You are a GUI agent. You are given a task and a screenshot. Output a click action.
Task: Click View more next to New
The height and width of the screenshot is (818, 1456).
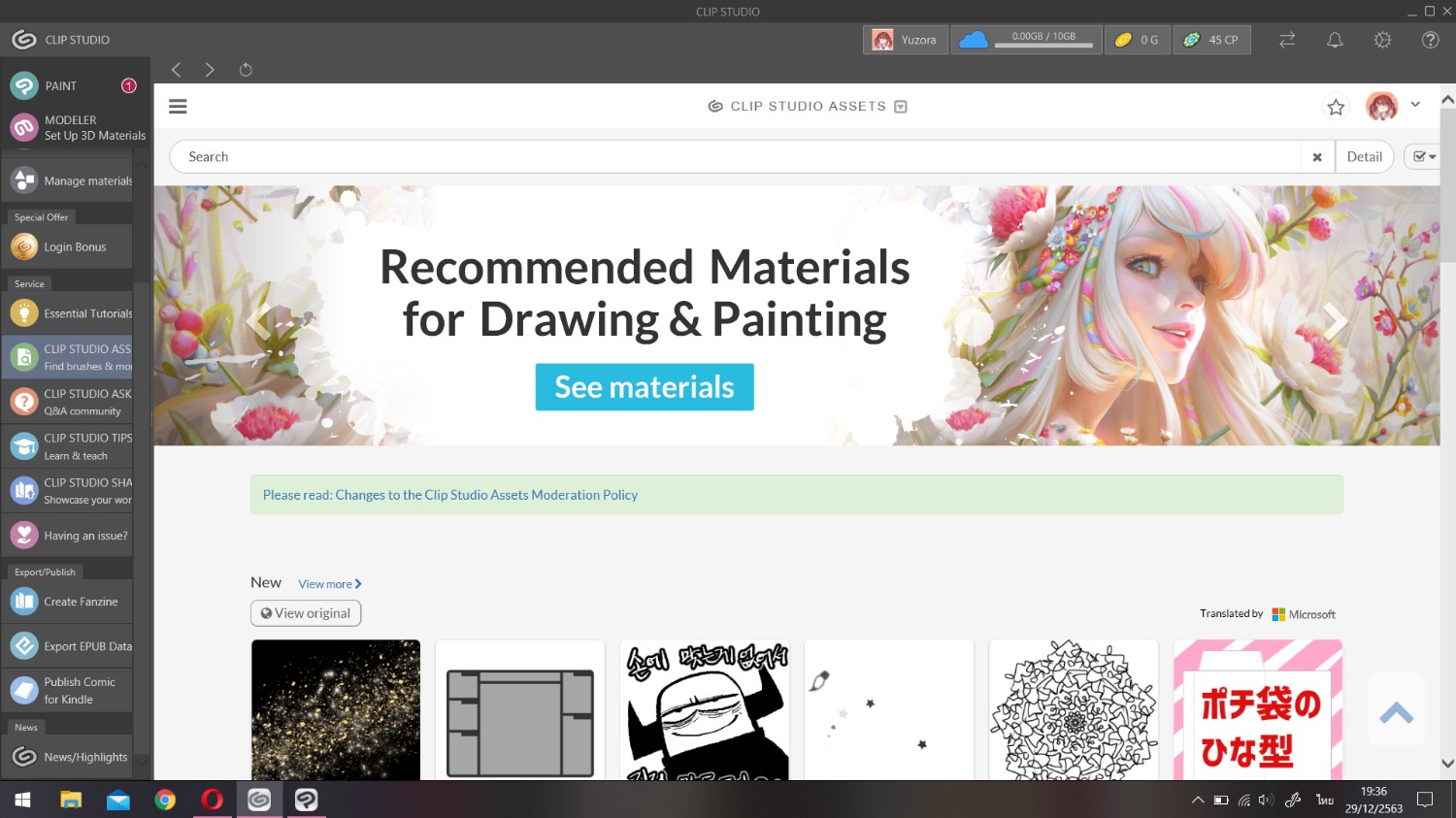pyautogui.click(x=330, y=584)
